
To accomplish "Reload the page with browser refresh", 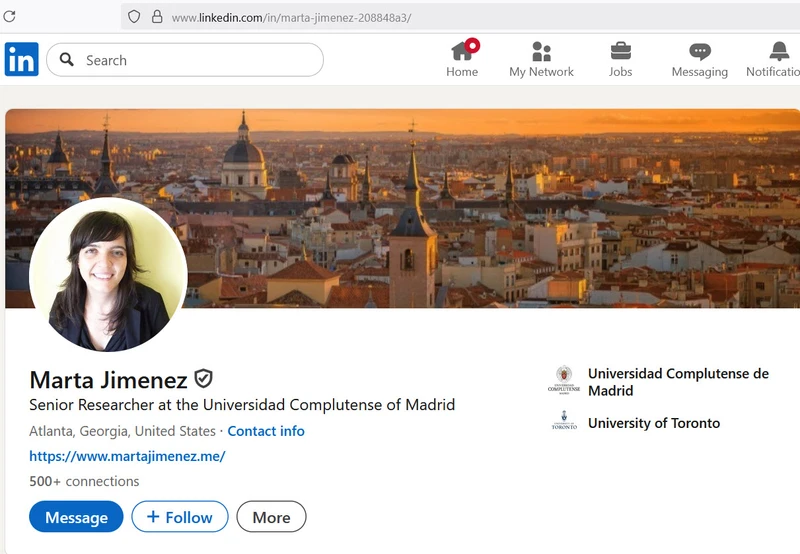I will point(10,17).
